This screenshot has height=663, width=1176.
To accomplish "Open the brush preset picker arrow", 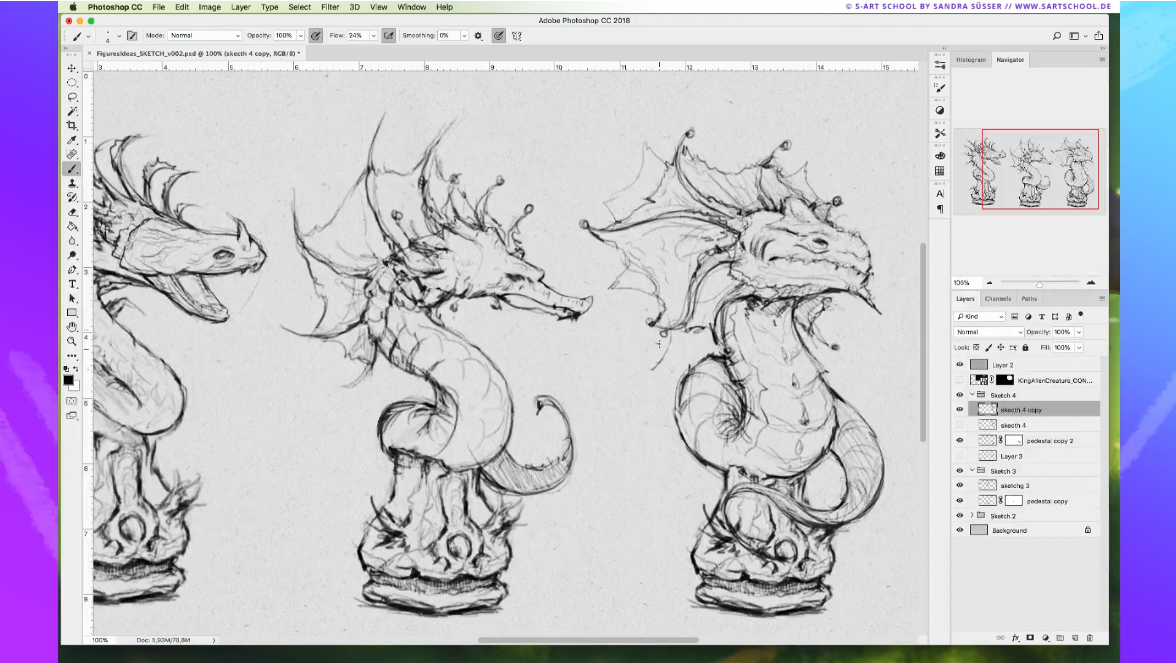I will [x=118, y=36].
